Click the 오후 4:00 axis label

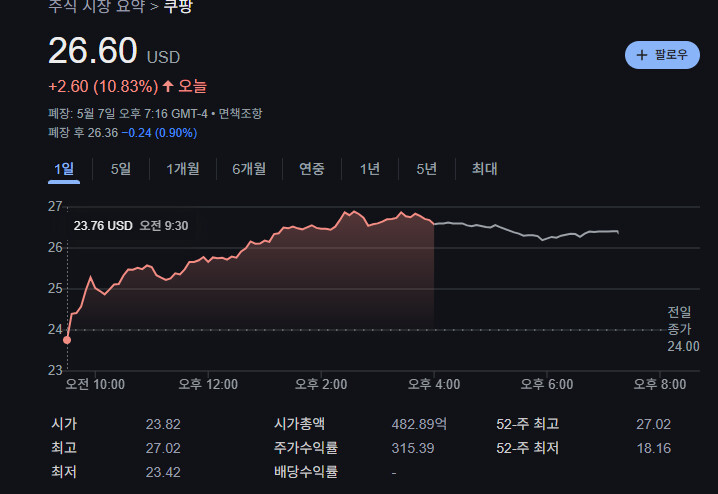[x=434, y=384]
